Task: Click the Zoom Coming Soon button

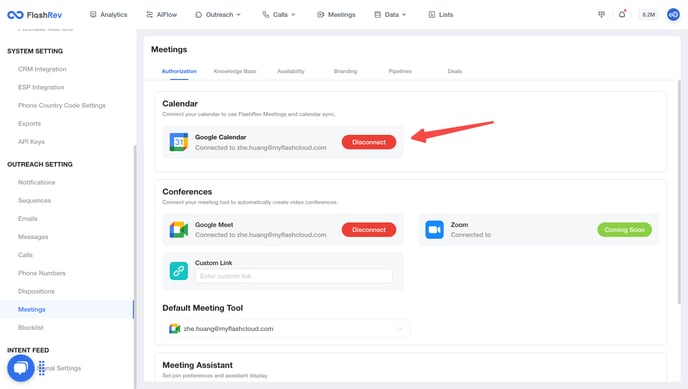Action: click(x=624, y=229)
